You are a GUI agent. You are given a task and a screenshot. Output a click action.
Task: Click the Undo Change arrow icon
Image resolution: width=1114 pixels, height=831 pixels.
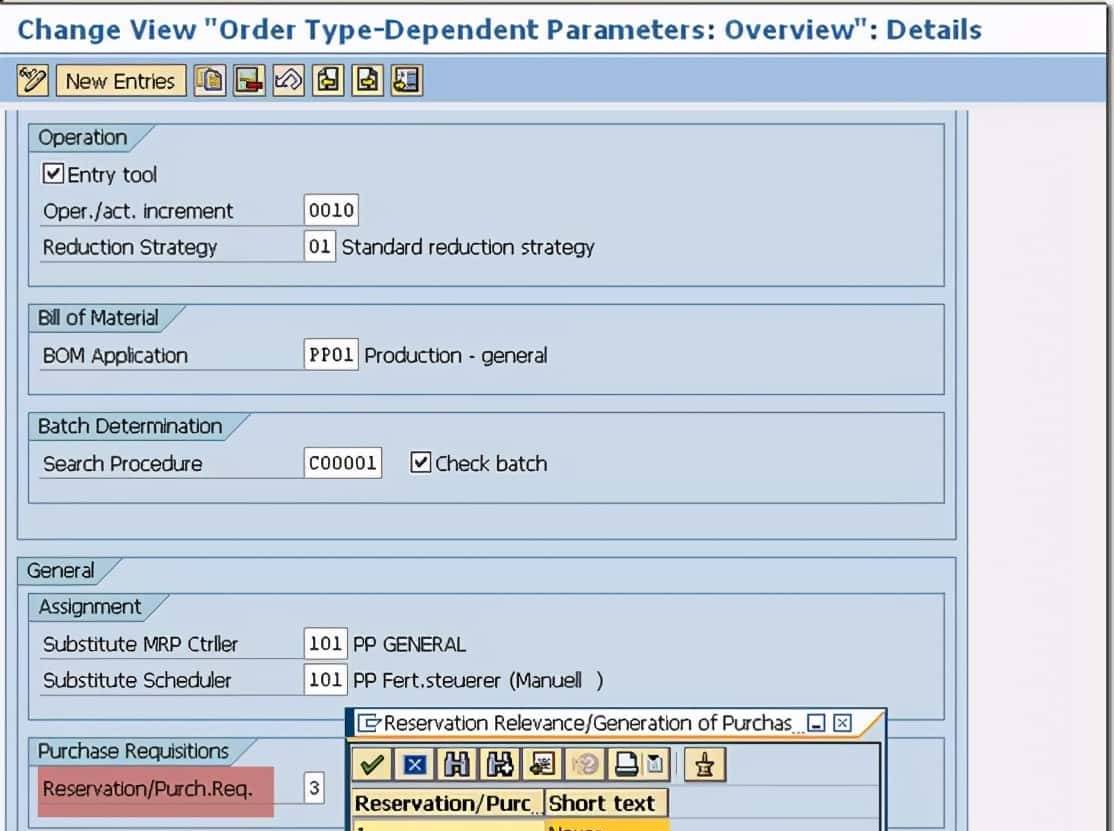coord(288,80)
